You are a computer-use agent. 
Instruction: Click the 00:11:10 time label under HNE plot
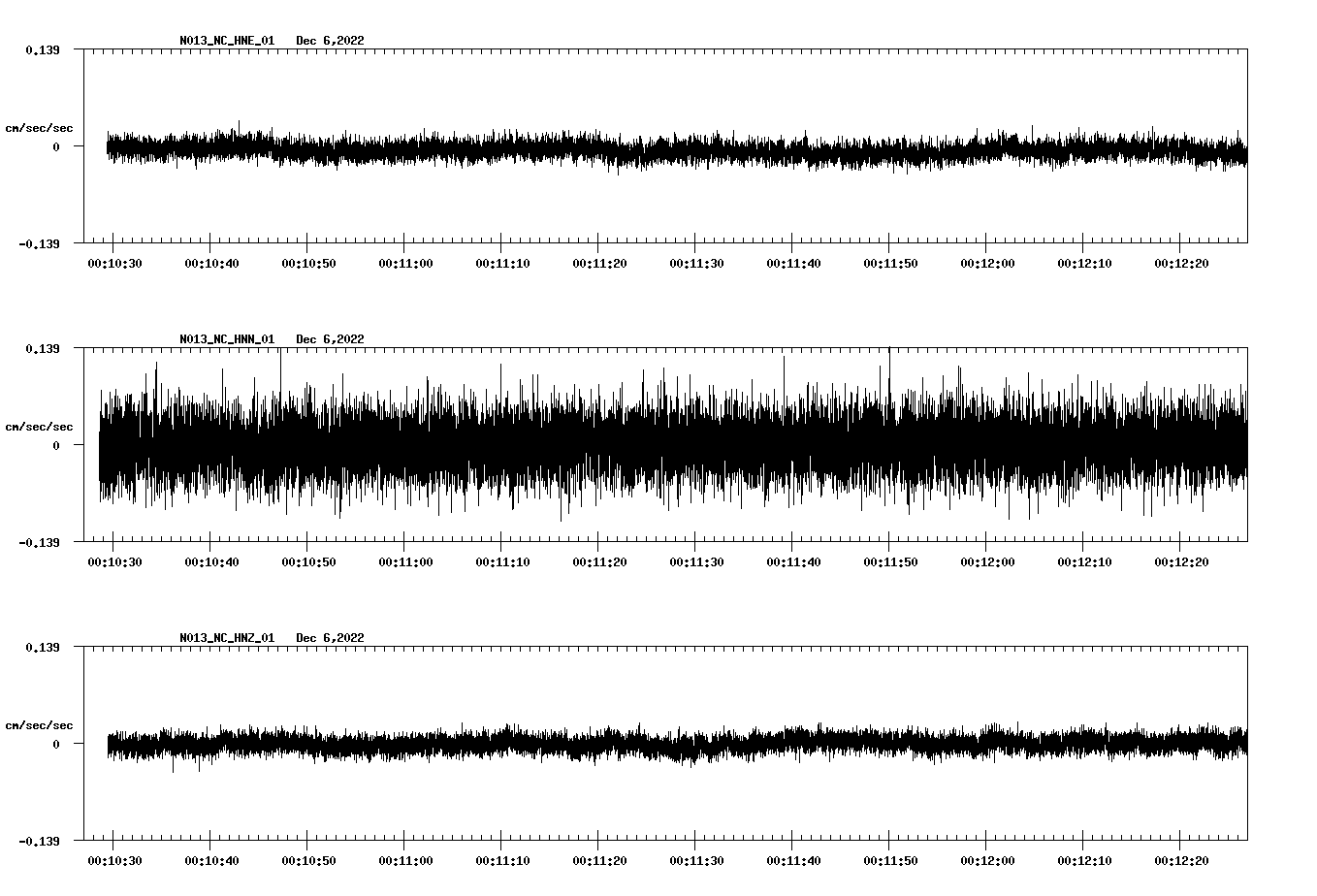[502, 263]
